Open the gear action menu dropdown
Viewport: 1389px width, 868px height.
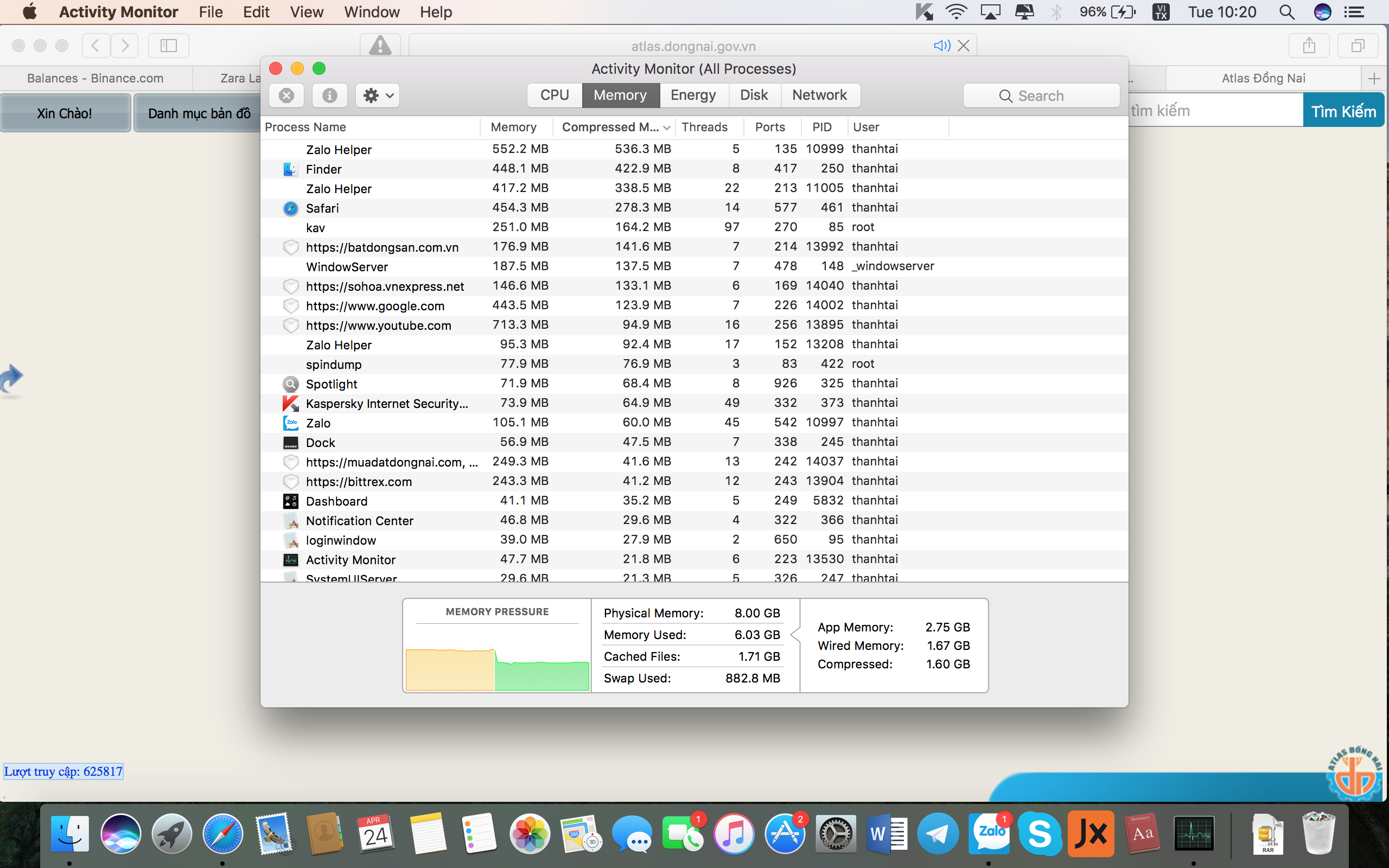pos(378,95)
